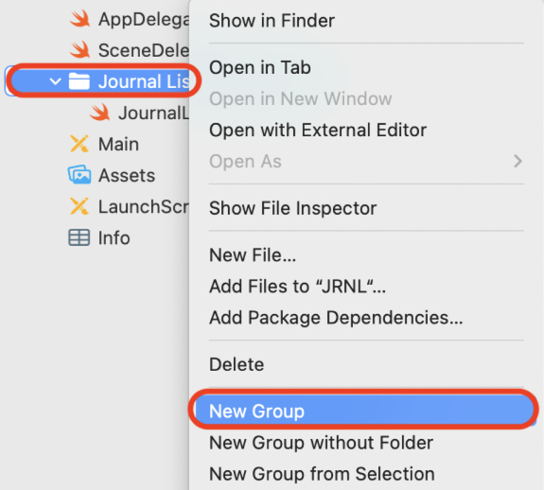Image resolution: width=544 pixels, height=490 pixels.
Task: Click the Main storyboard icon
Action: (x=79, y=144)
